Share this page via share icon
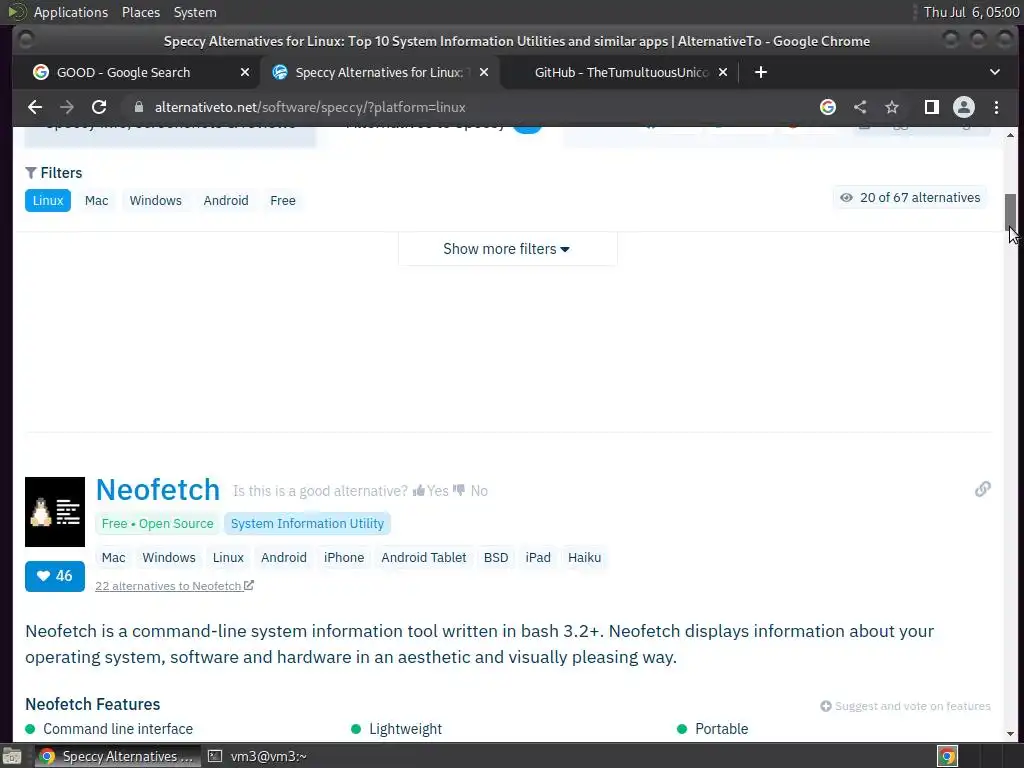Image resolution: width=1024 pixels, height=768 pixels. 860,107
